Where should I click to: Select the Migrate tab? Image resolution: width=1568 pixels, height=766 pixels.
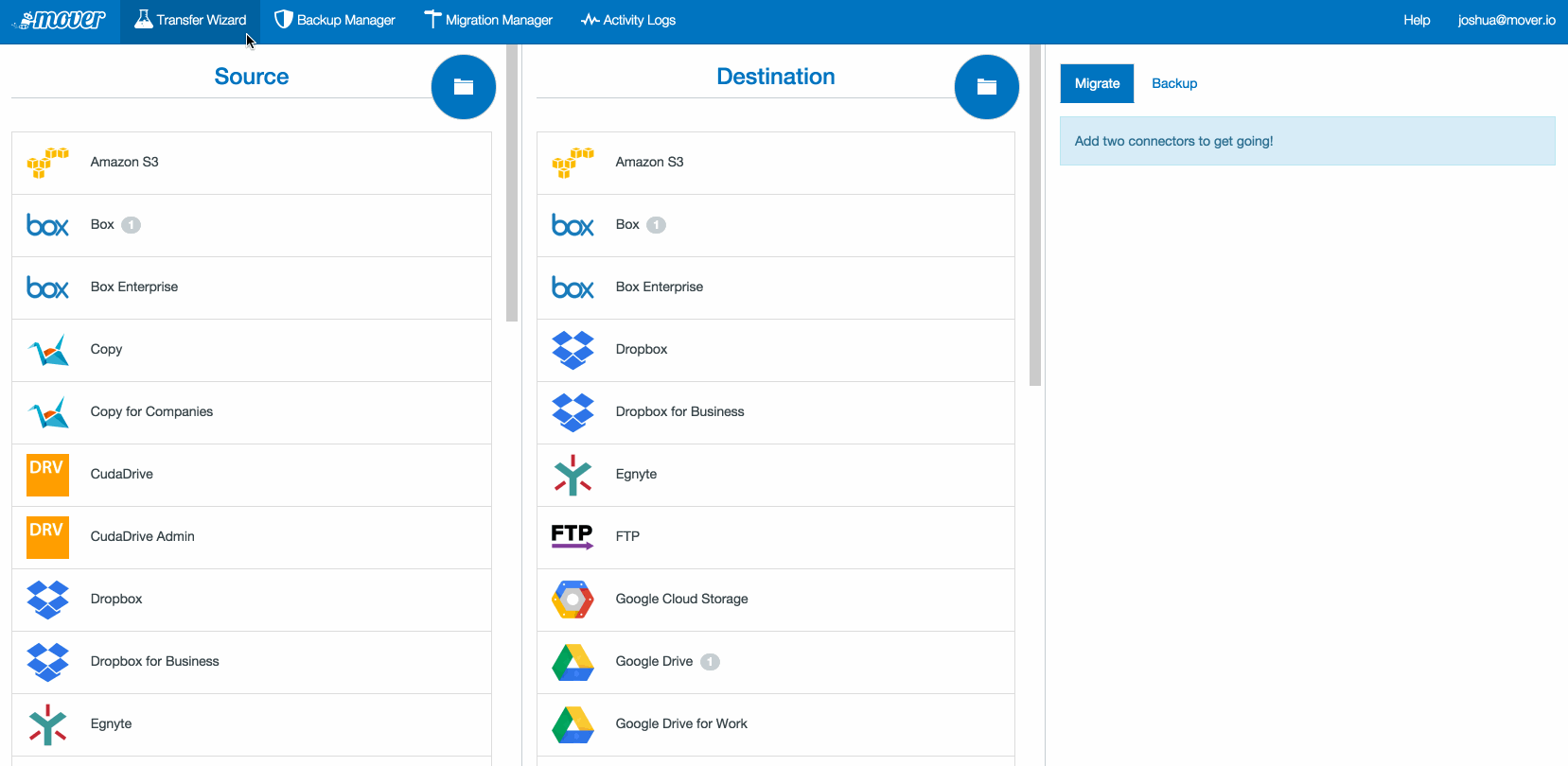(x=1097, y=83)
